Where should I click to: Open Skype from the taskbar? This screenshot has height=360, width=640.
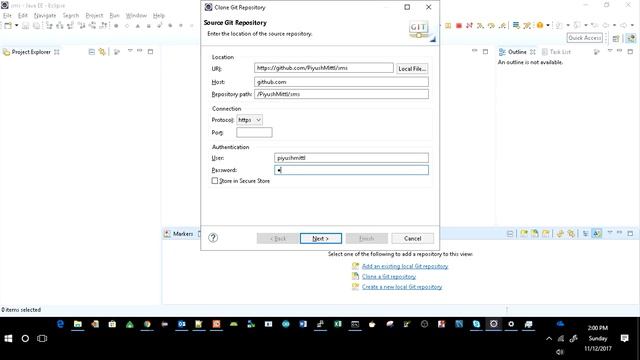[x=476, y=324]
